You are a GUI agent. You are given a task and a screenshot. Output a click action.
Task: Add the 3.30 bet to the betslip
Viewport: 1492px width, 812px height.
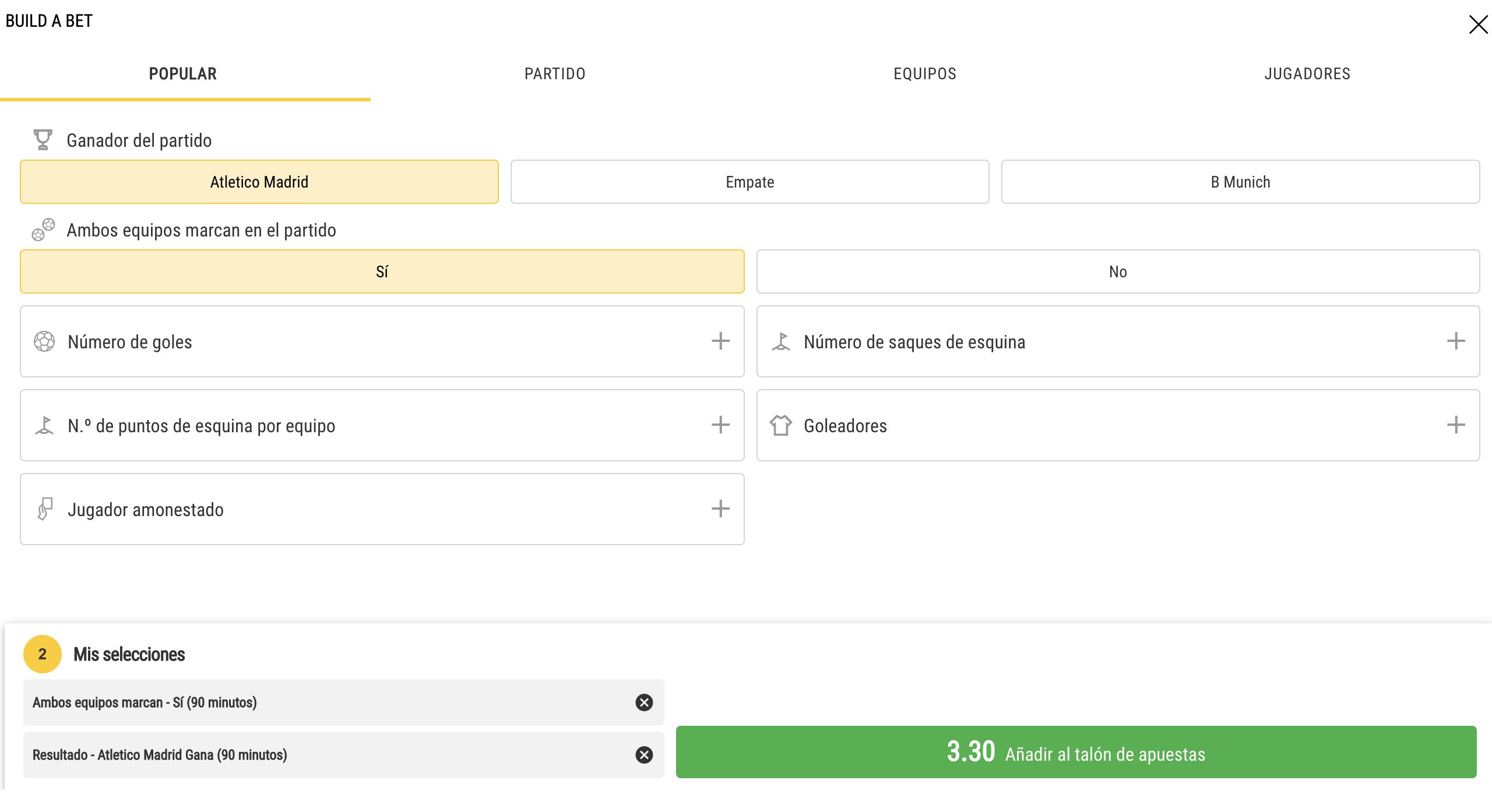pyautogui.click(x=1076, y=752)
